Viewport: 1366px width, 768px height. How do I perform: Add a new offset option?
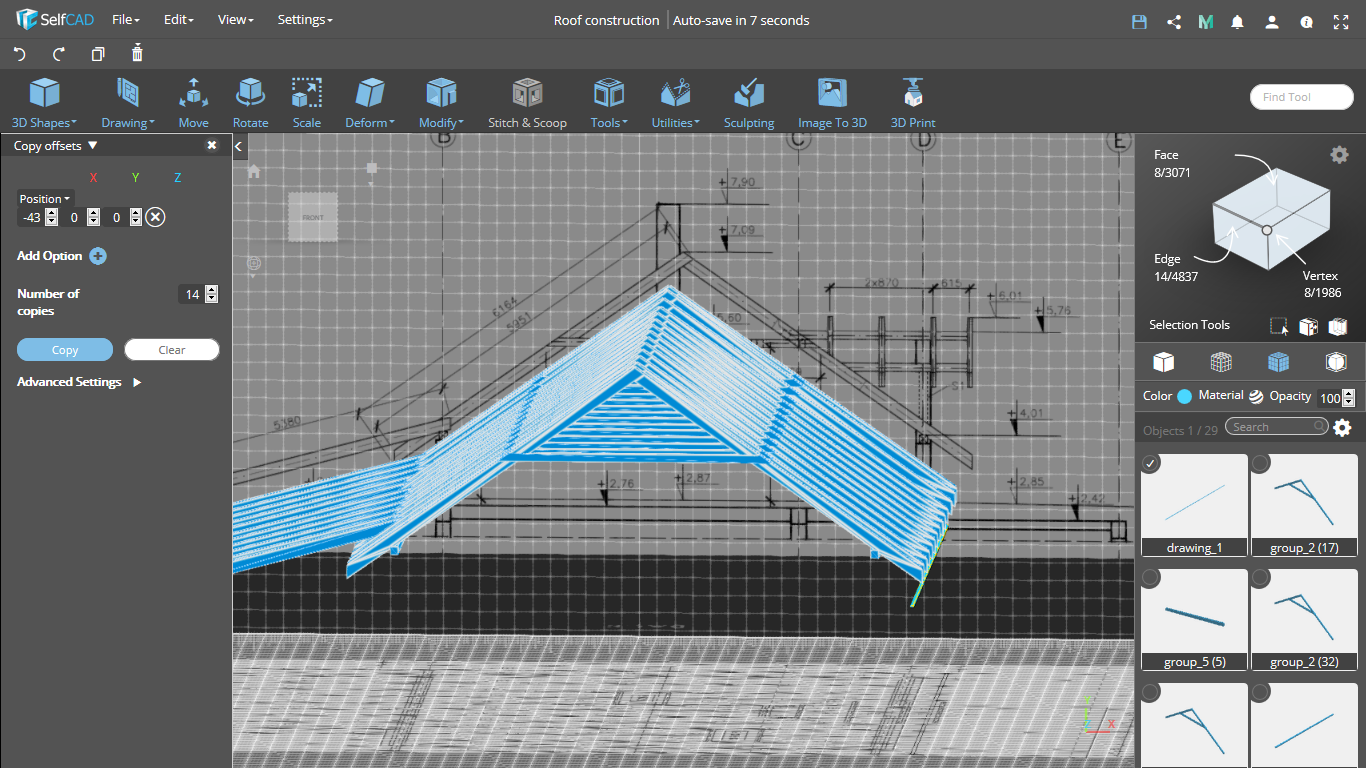coord(98,256)
